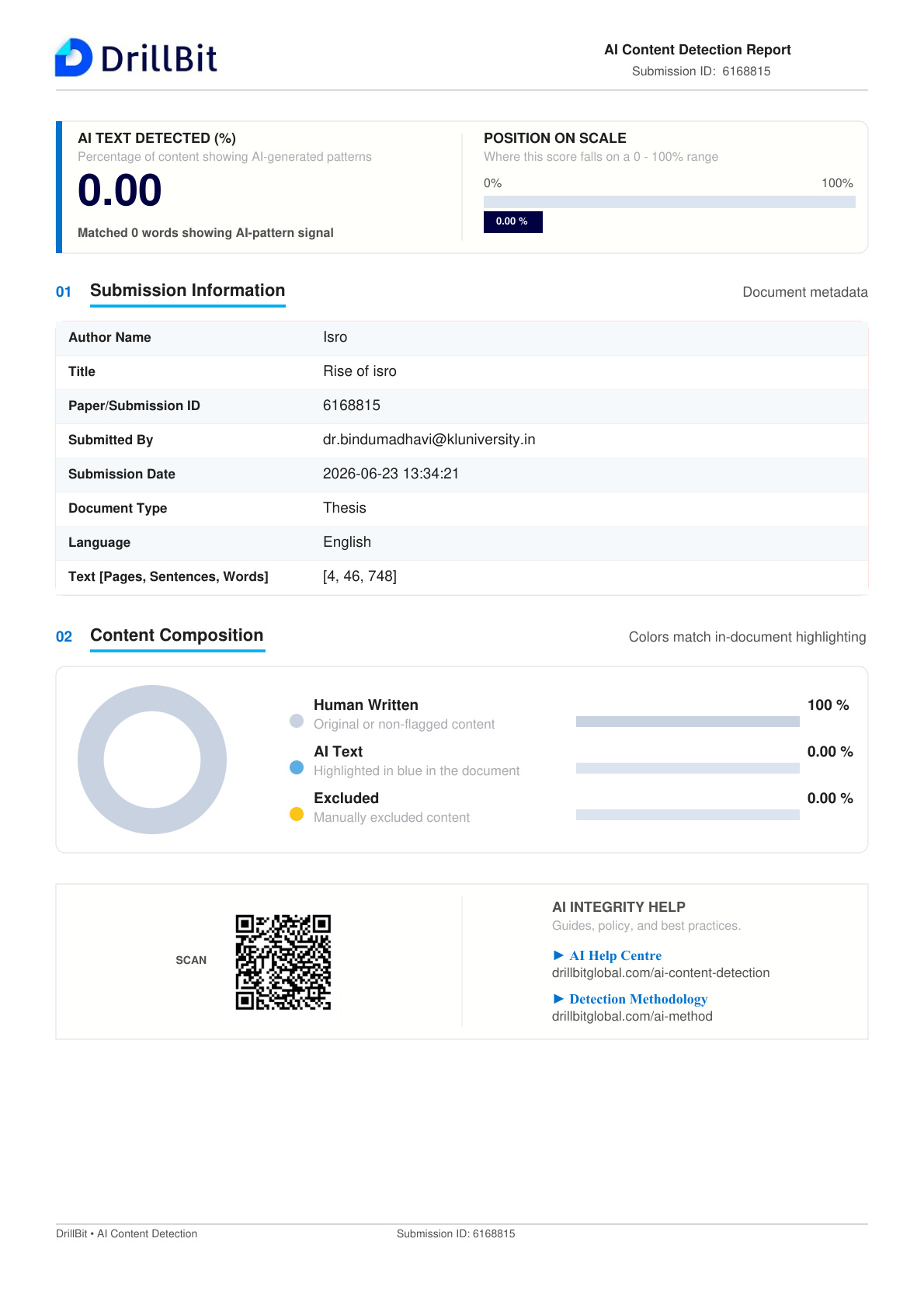Click the 'Submitted By' row label
Screen dimensions: 924x1308
[x=110, y=440]
